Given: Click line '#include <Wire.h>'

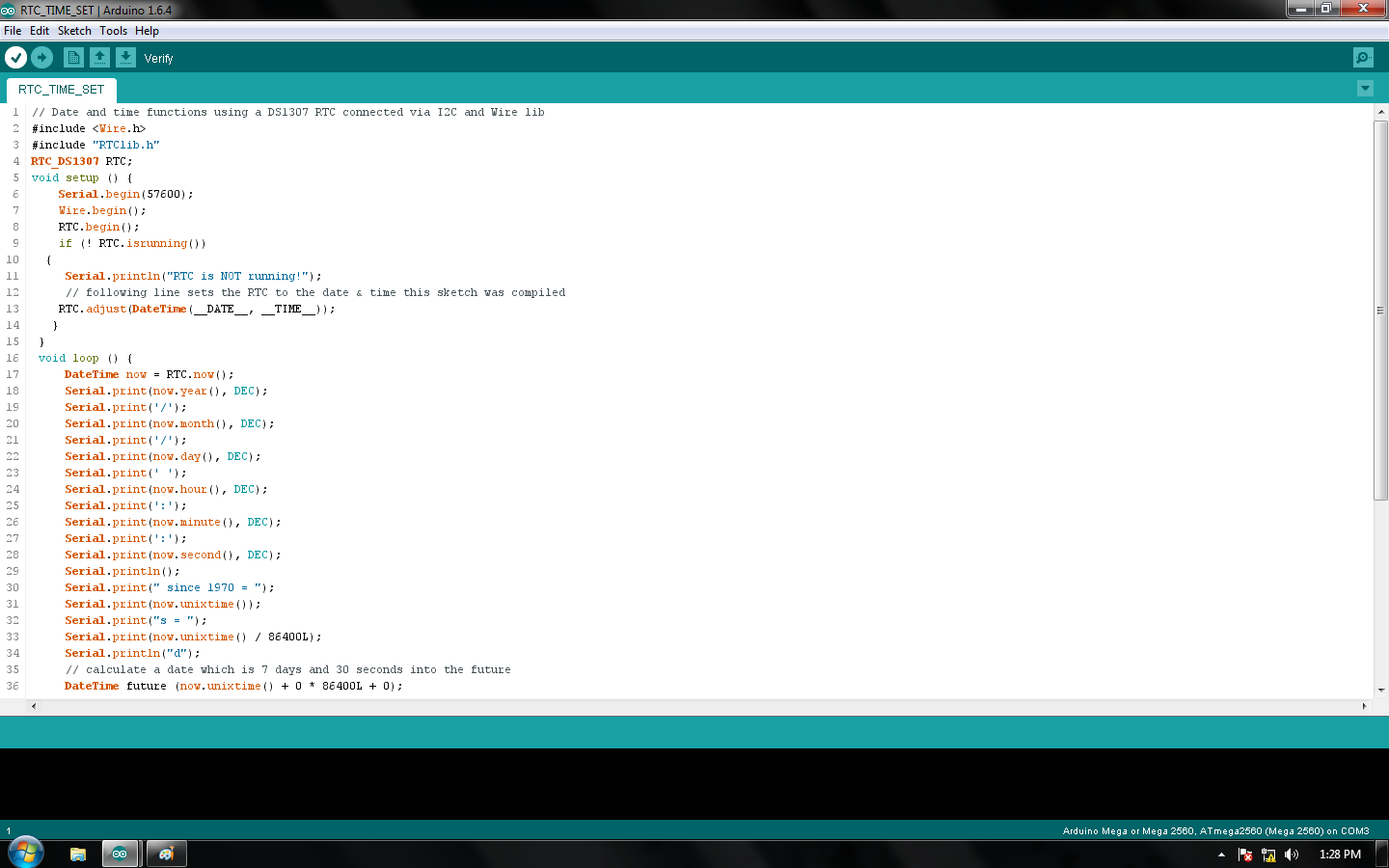Looking at the screenshot, I should pos(89,128).
